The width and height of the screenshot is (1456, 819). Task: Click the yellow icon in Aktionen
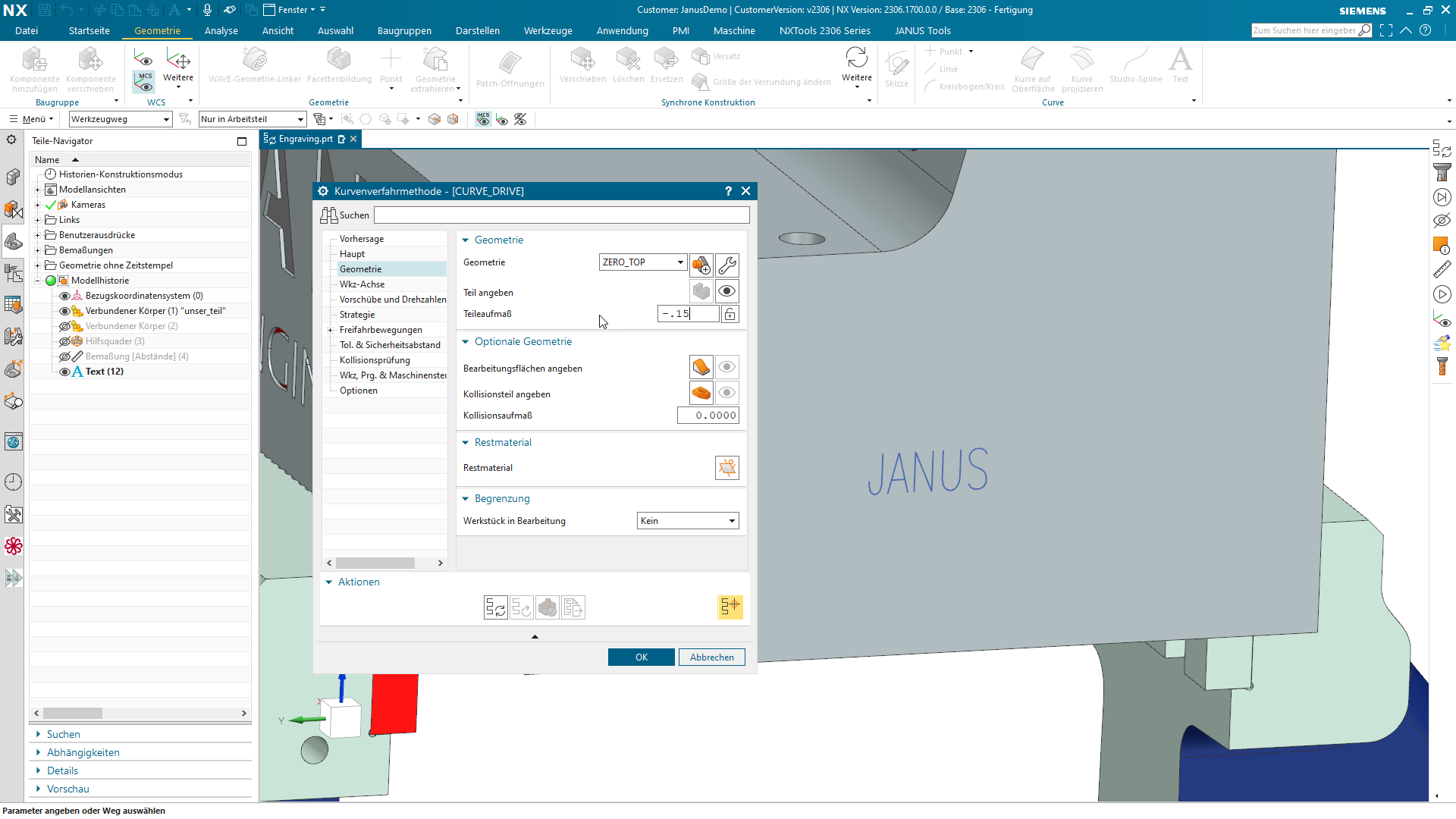coord(730,607)
